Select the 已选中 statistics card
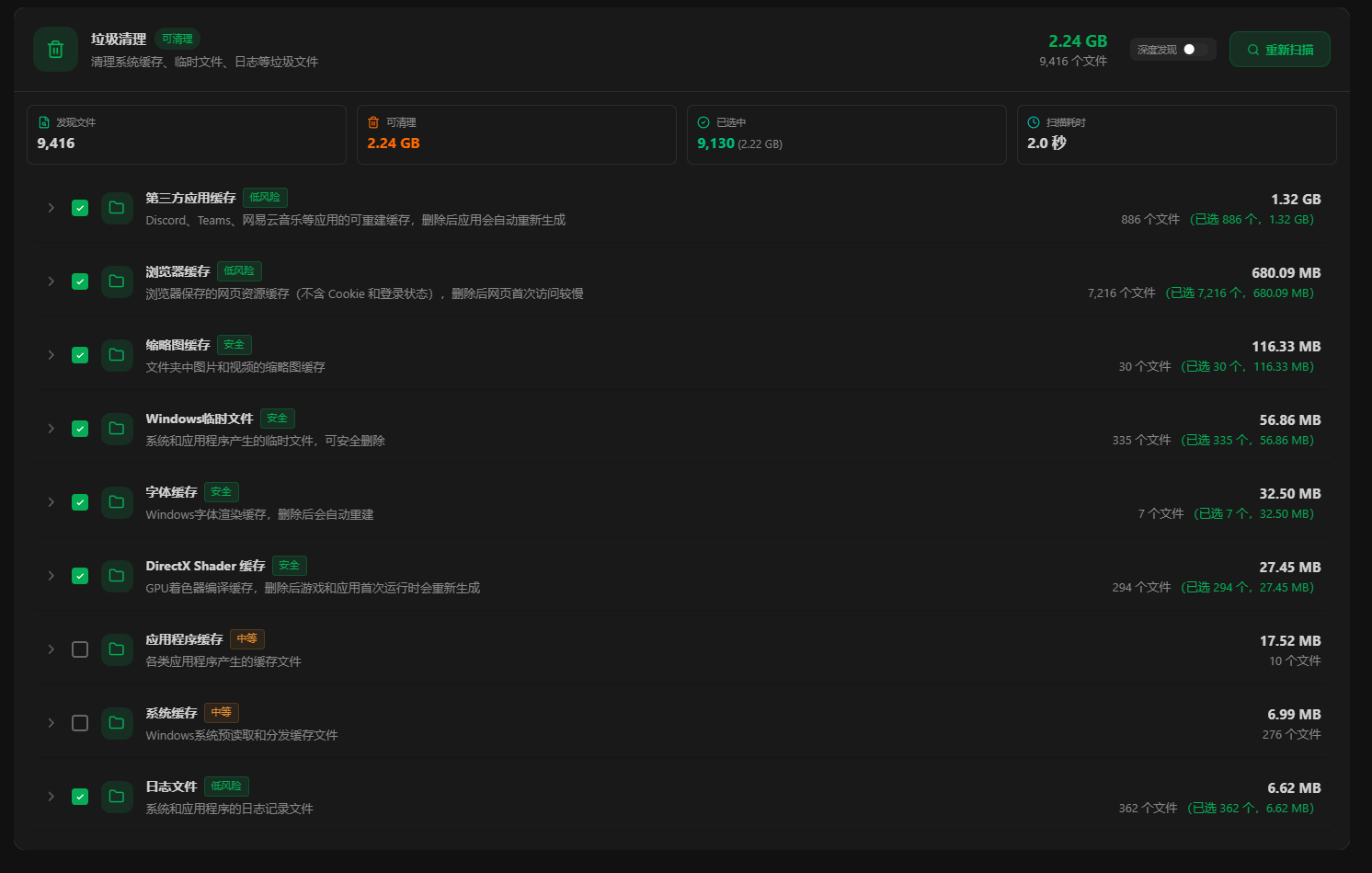 [846, 134]
